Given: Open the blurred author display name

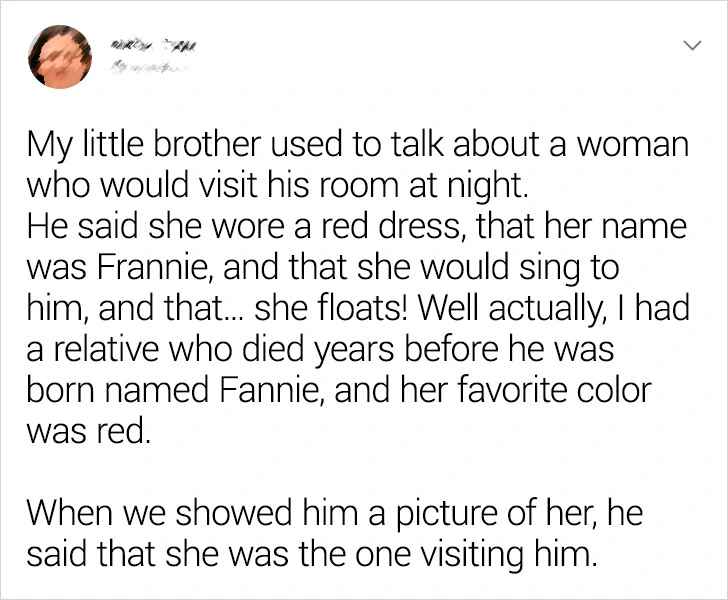Looking at the screenshot, I should (x=150, y=43).
